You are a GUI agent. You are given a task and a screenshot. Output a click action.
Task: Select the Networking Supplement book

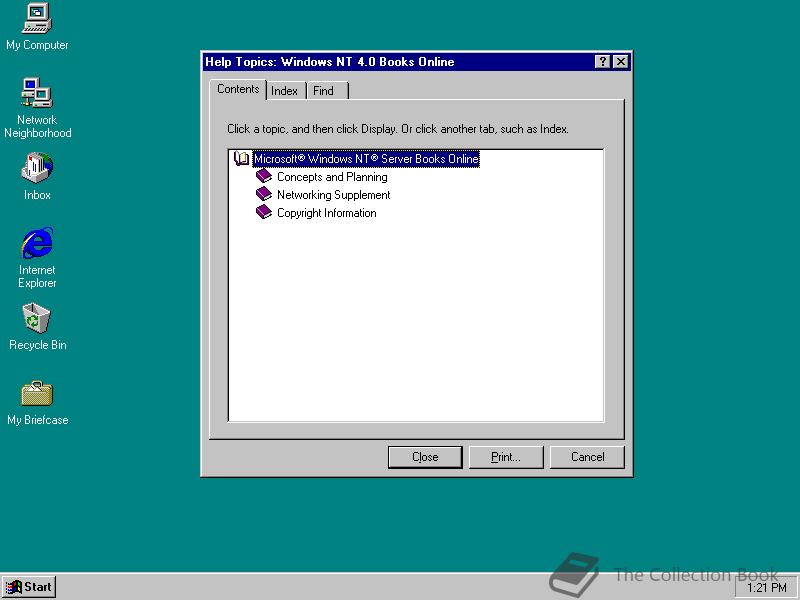[x=334, y=195]
